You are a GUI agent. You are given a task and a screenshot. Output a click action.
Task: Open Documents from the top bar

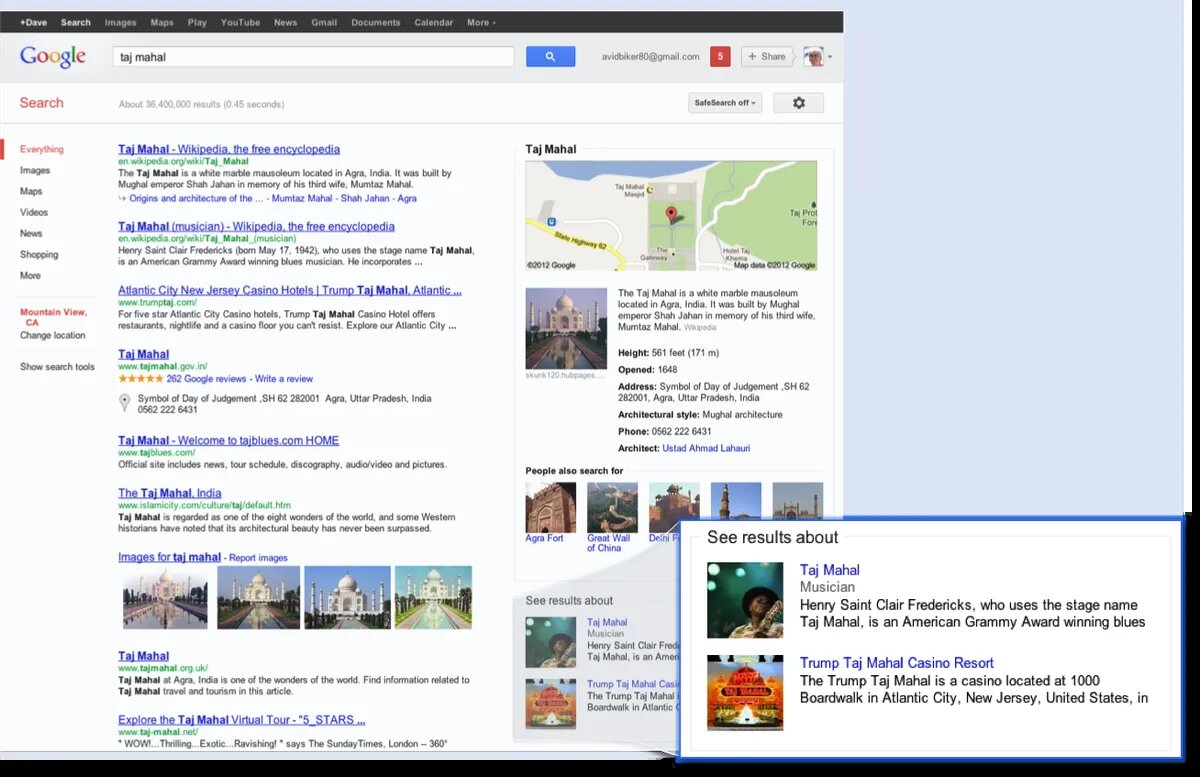tap(375, 22)
